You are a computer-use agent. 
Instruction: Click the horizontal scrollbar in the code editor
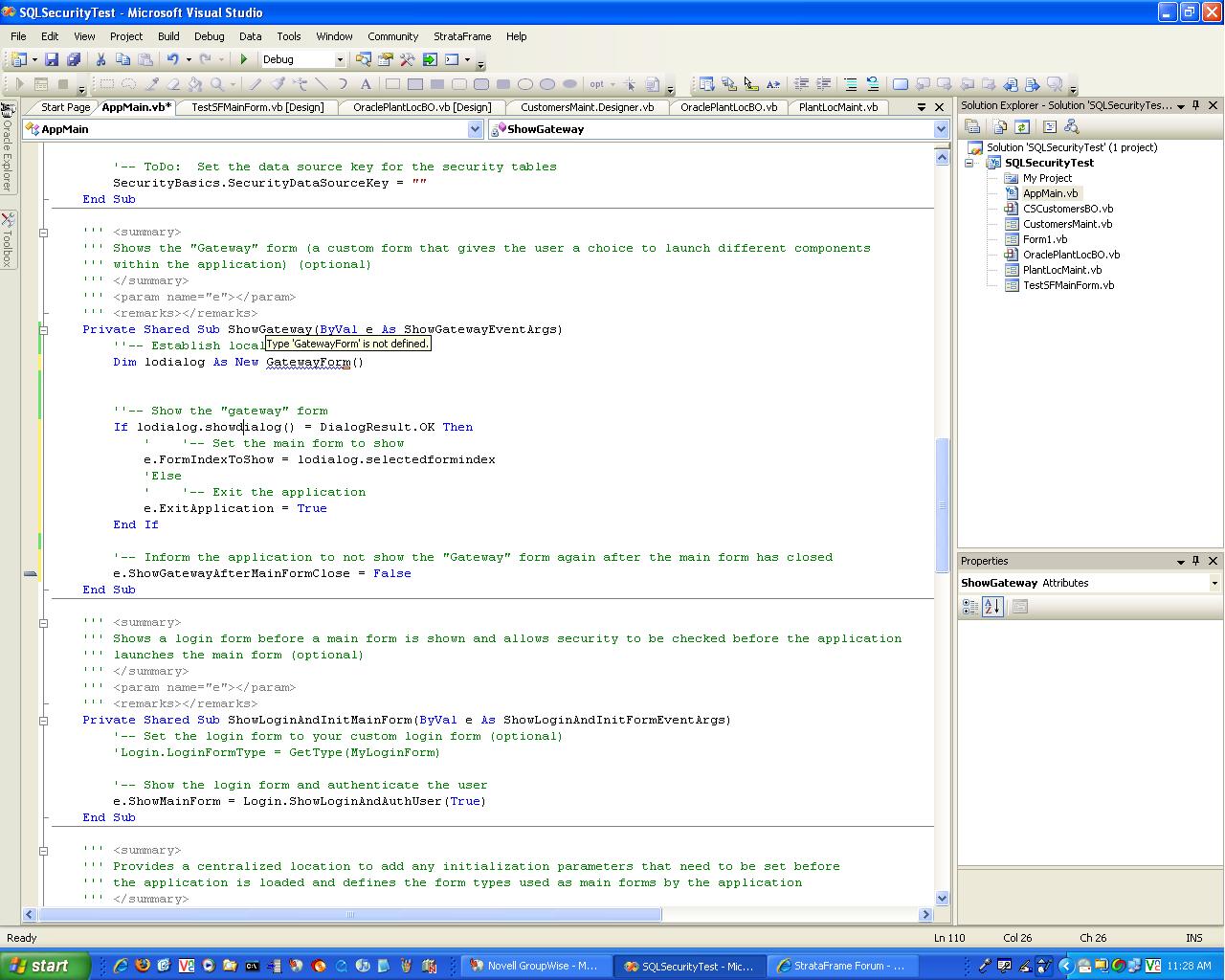click(x=350, y=915)
